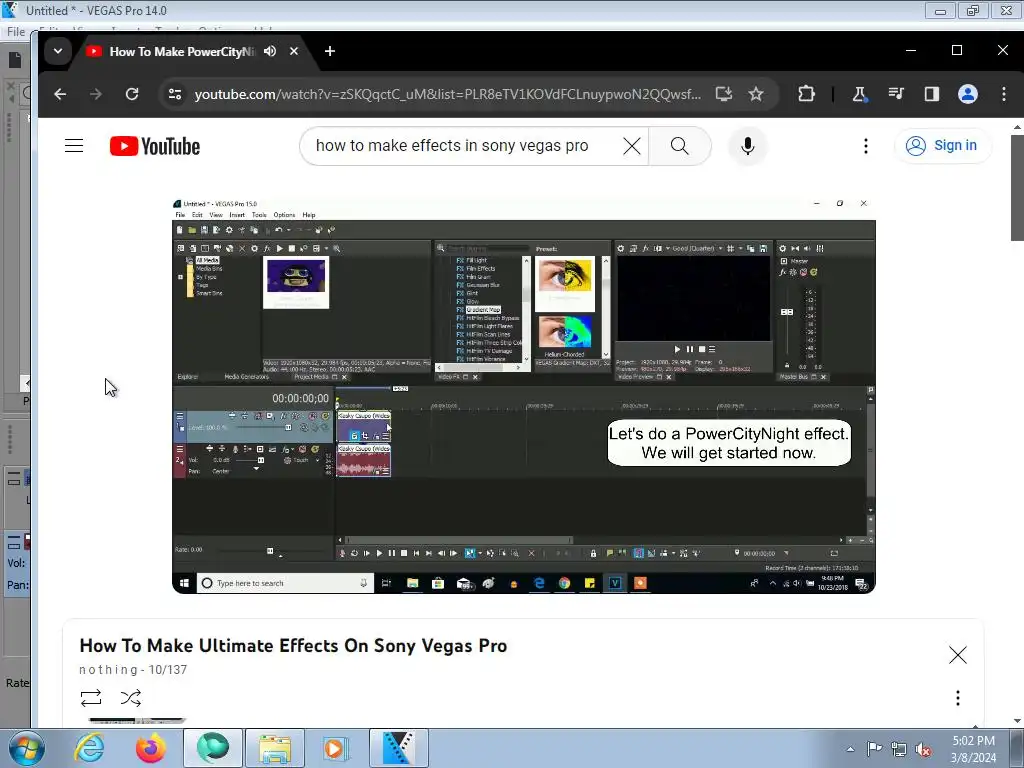View site information next to the URL

tap(175, 94)
